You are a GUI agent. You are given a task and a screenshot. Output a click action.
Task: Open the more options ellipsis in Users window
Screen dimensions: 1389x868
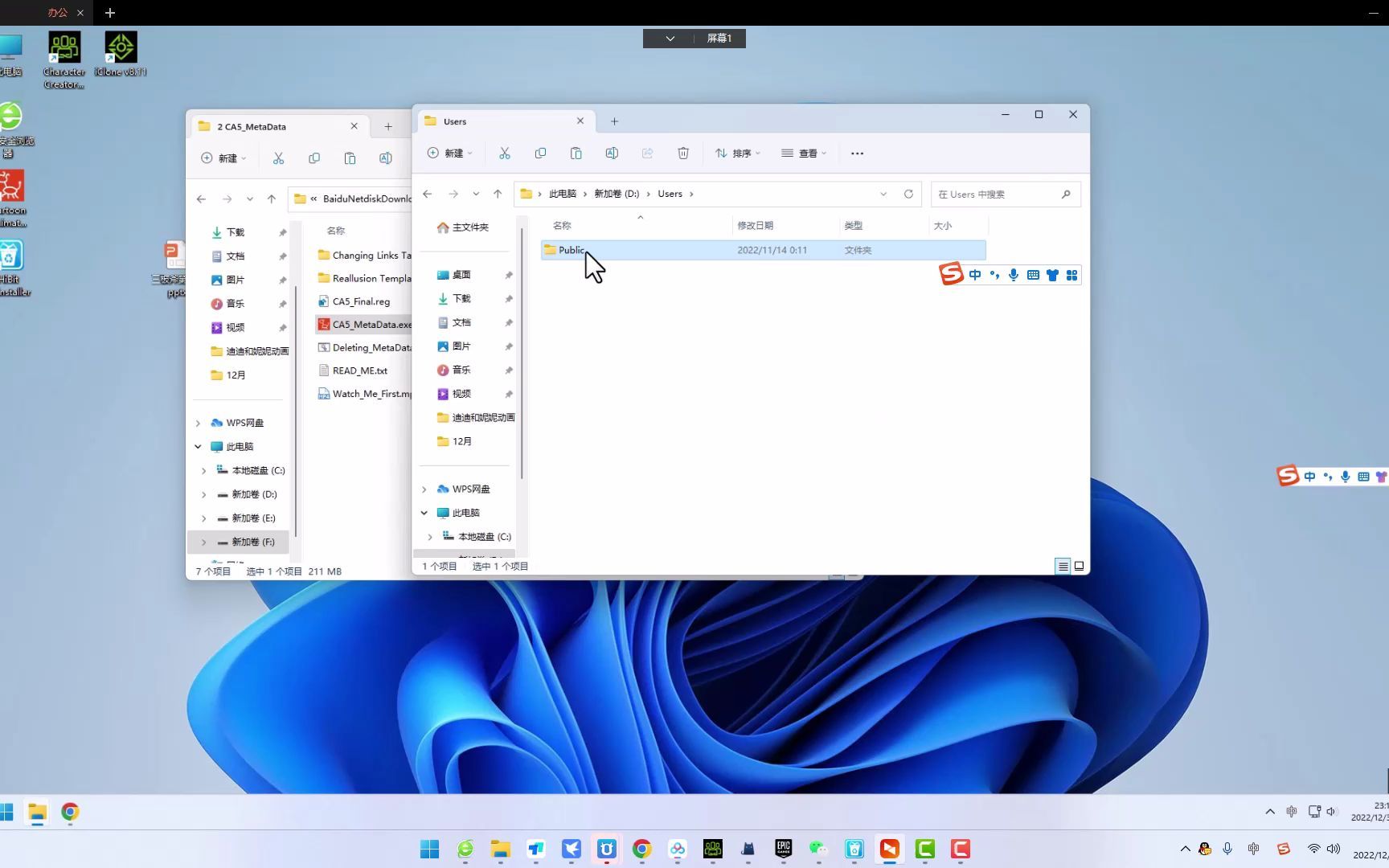[857, 154]
